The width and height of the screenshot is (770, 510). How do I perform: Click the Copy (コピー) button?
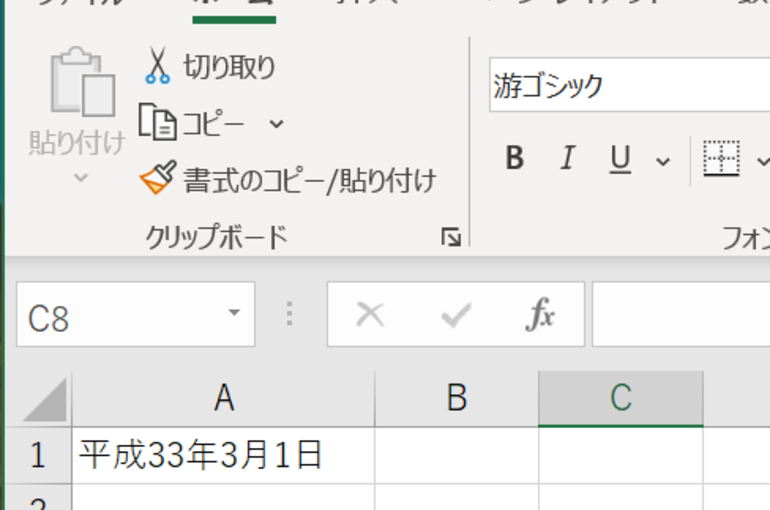(192, 123)
